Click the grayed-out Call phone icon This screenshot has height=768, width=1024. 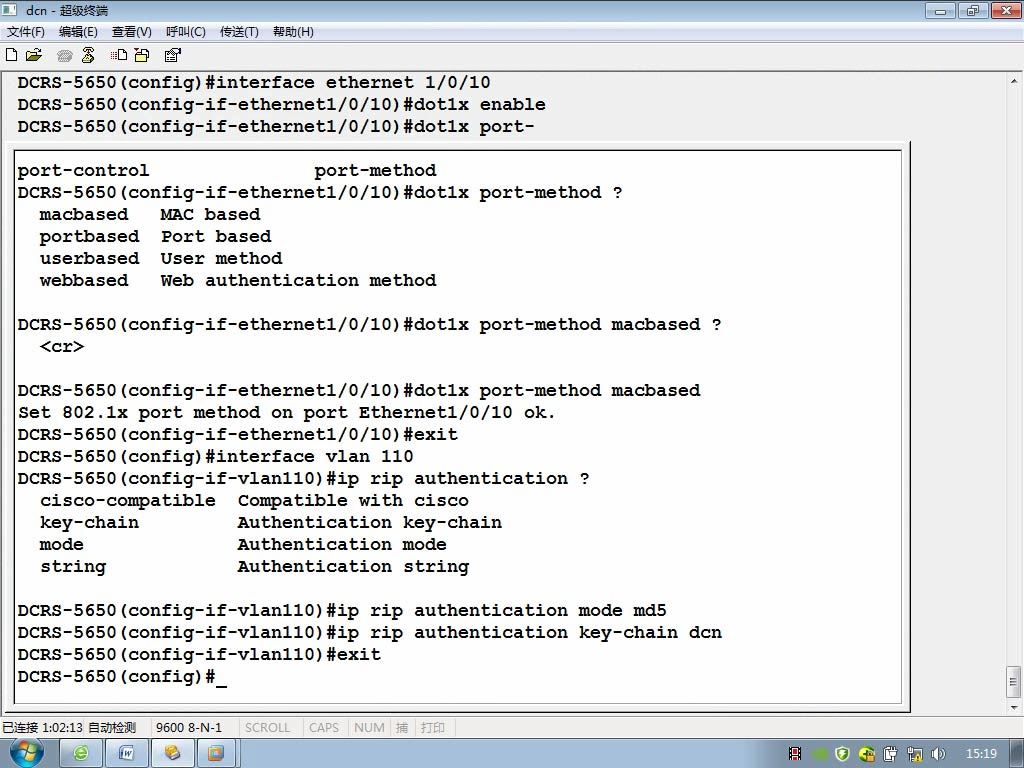pyautogui.click(x=65, y=56)
